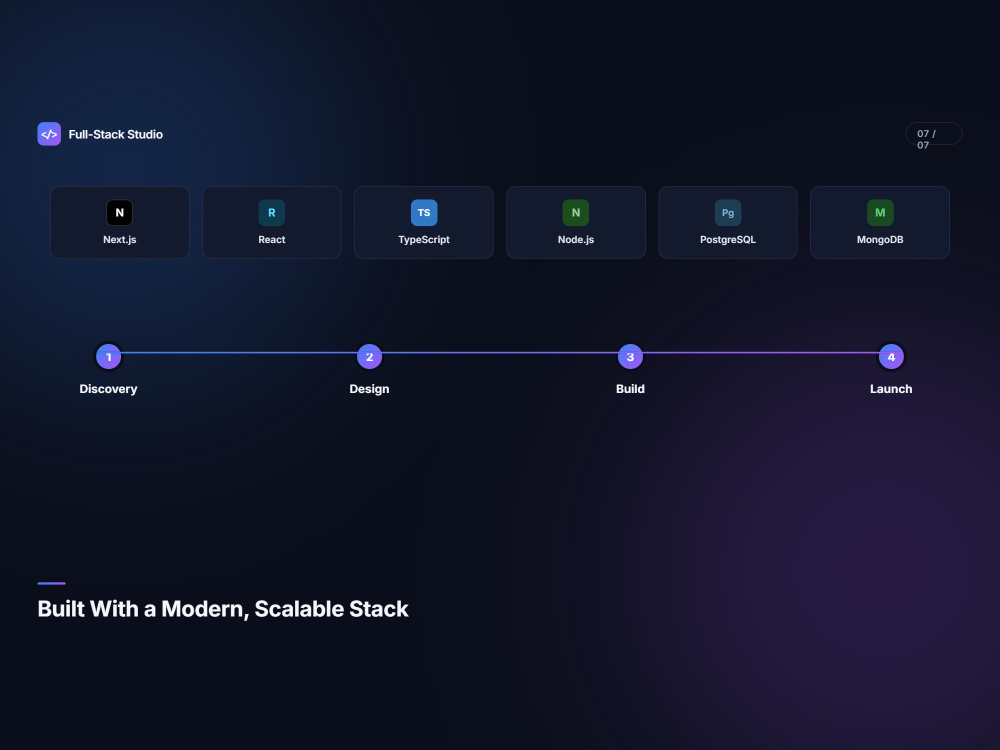
Task: Click the Next.js card label
Action: click(120, 240)
